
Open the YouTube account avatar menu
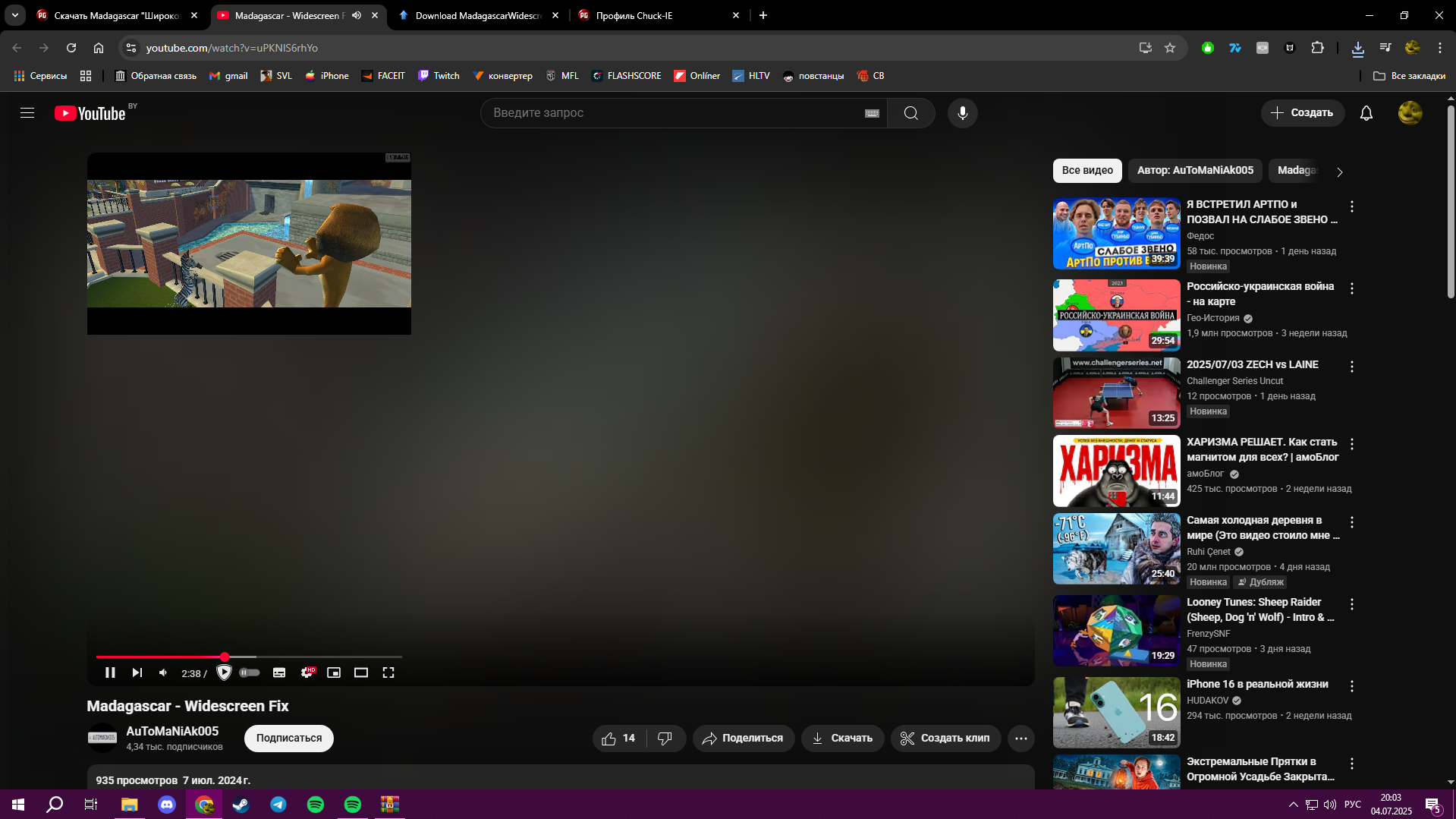[x=1410, y=113]
